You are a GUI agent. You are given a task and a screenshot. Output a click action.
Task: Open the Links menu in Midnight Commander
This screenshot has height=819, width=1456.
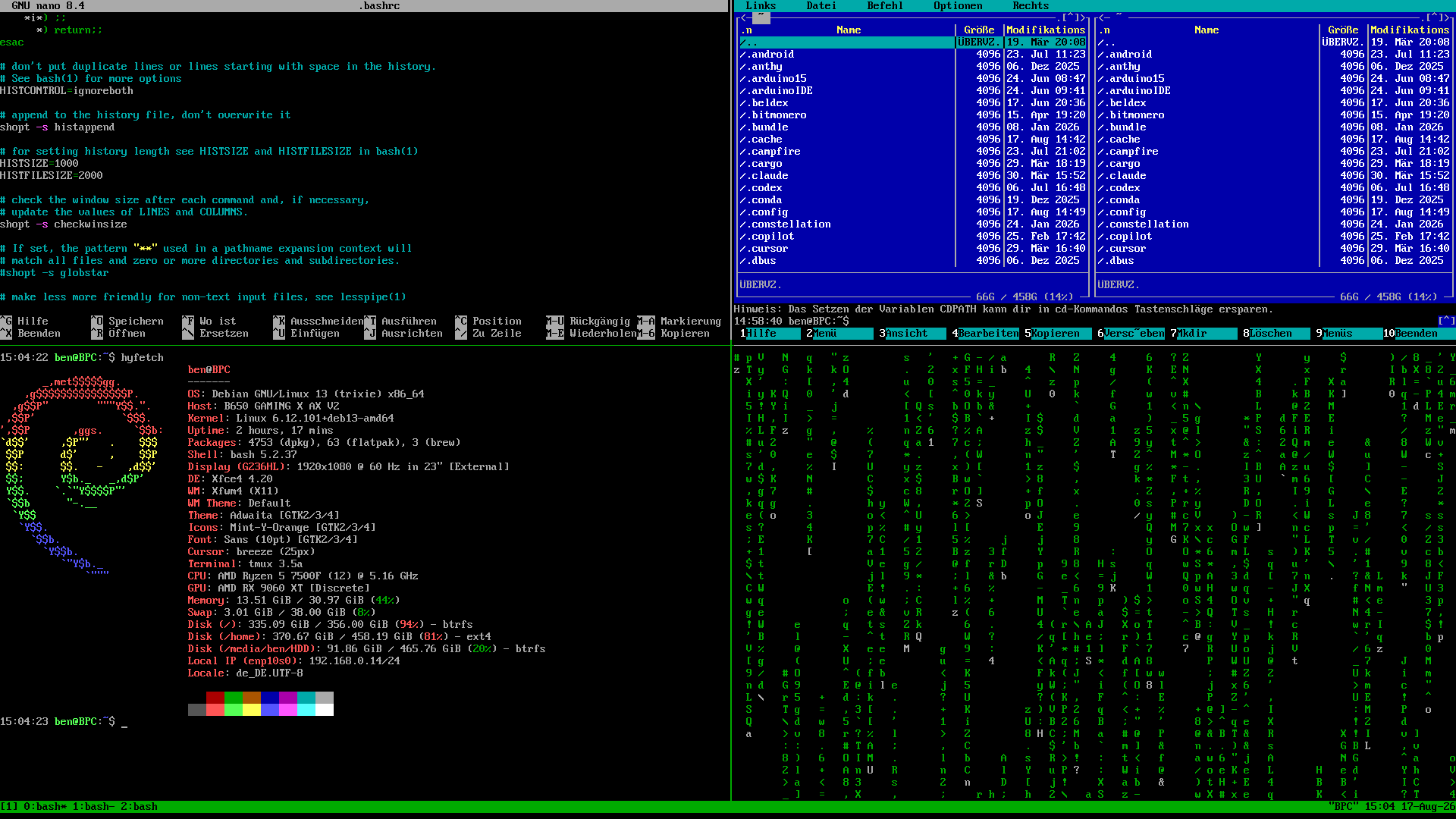click(x=761, y=6)
